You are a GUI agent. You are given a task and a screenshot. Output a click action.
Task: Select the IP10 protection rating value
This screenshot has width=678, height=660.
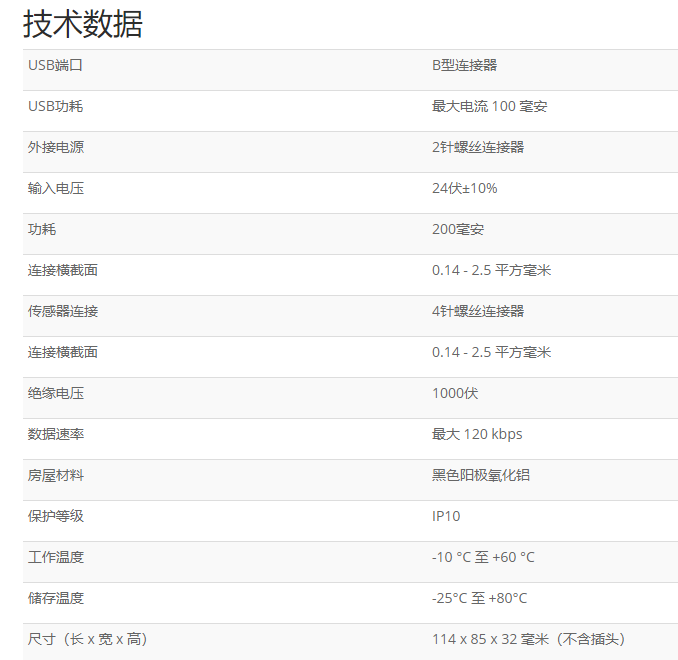point(446,516)
